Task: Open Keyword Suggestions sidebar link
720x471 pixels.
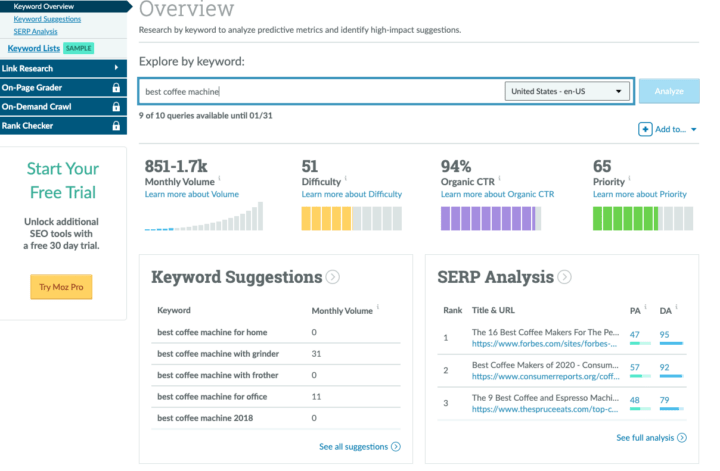Action: 47,19
